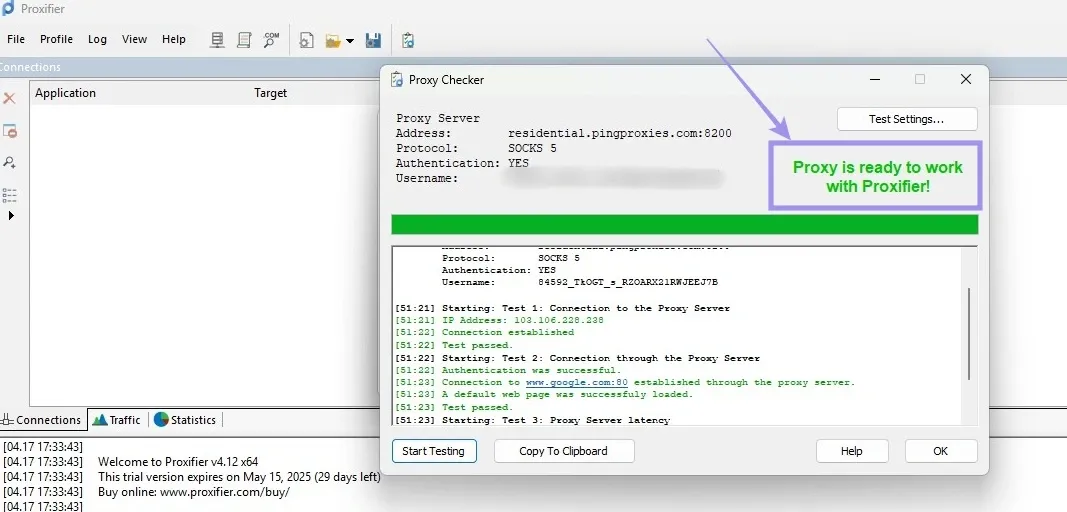
Task: Click the red X icon in Connections sidebar
Action: [x=10, y=99]
